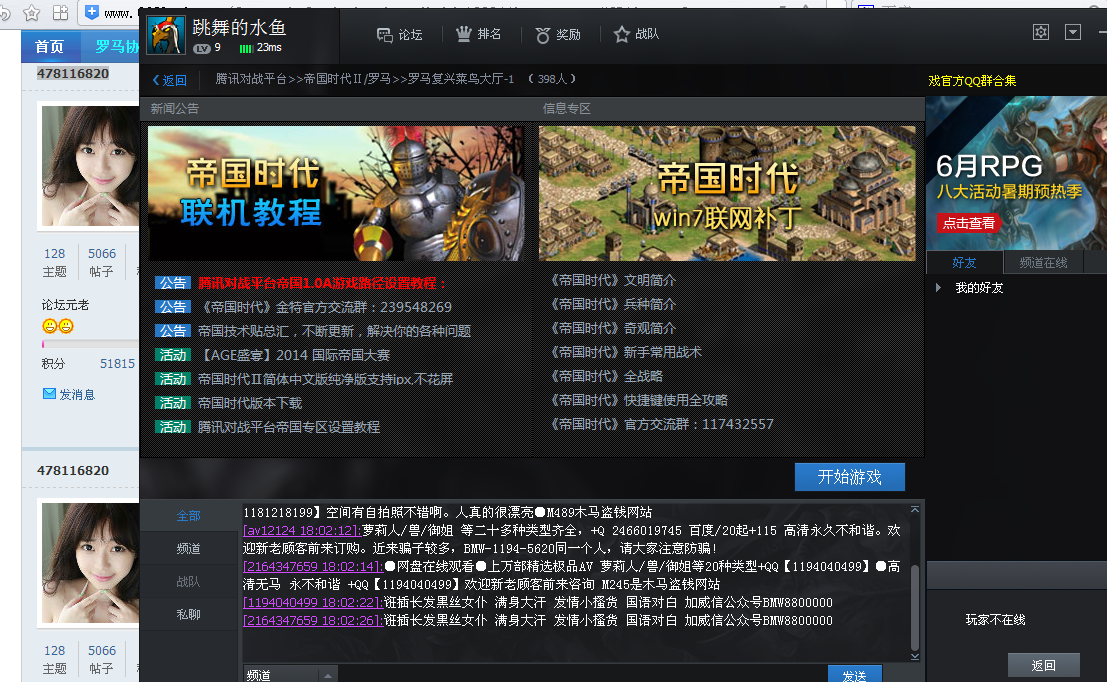
Task: Click the 发送 send button
Action: [854, 675]
